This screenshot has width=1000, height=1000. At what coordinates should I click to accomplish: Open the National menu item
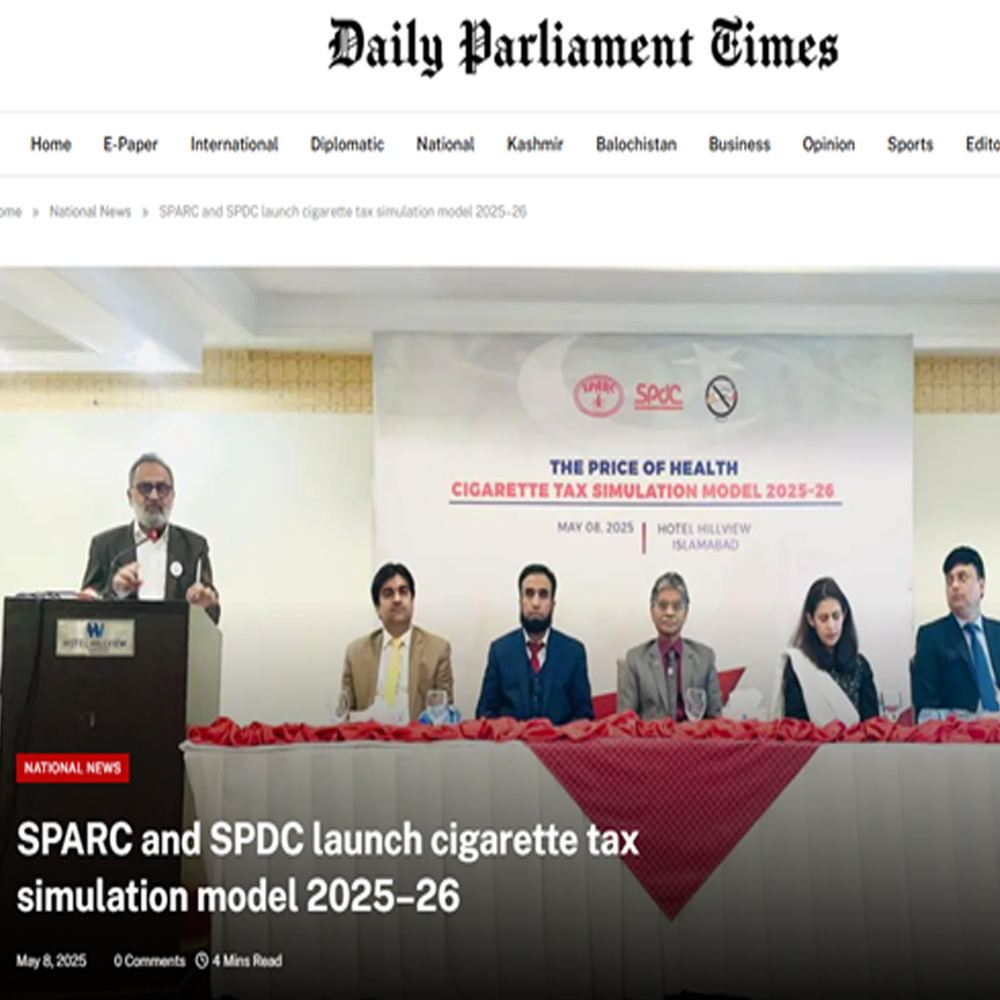pyautogui.click(x=445, y=145)
